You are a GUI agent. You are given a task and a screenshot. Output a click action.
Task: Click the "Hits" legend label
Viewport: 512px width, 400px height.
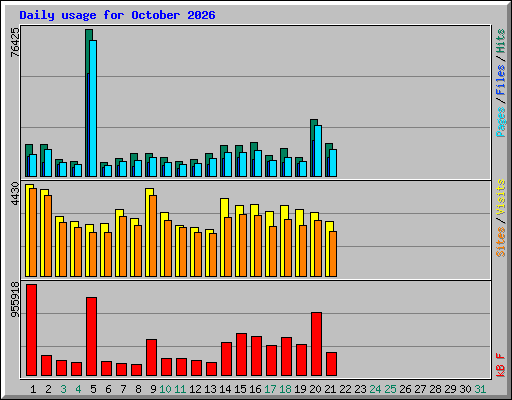[x=501, y=41]
